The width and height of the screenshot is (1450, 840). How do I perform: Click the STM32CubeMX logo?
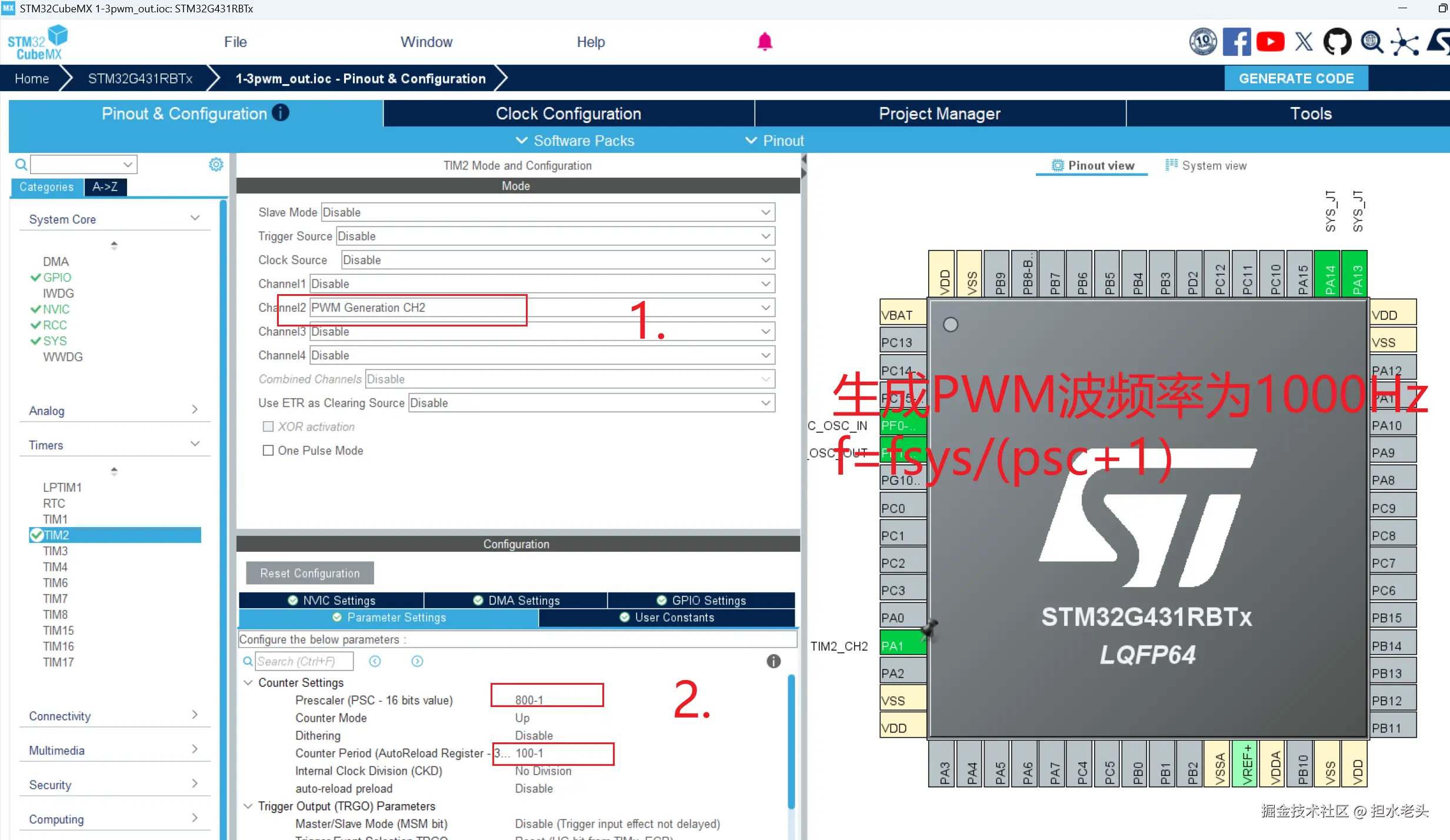tap(38, 42)
